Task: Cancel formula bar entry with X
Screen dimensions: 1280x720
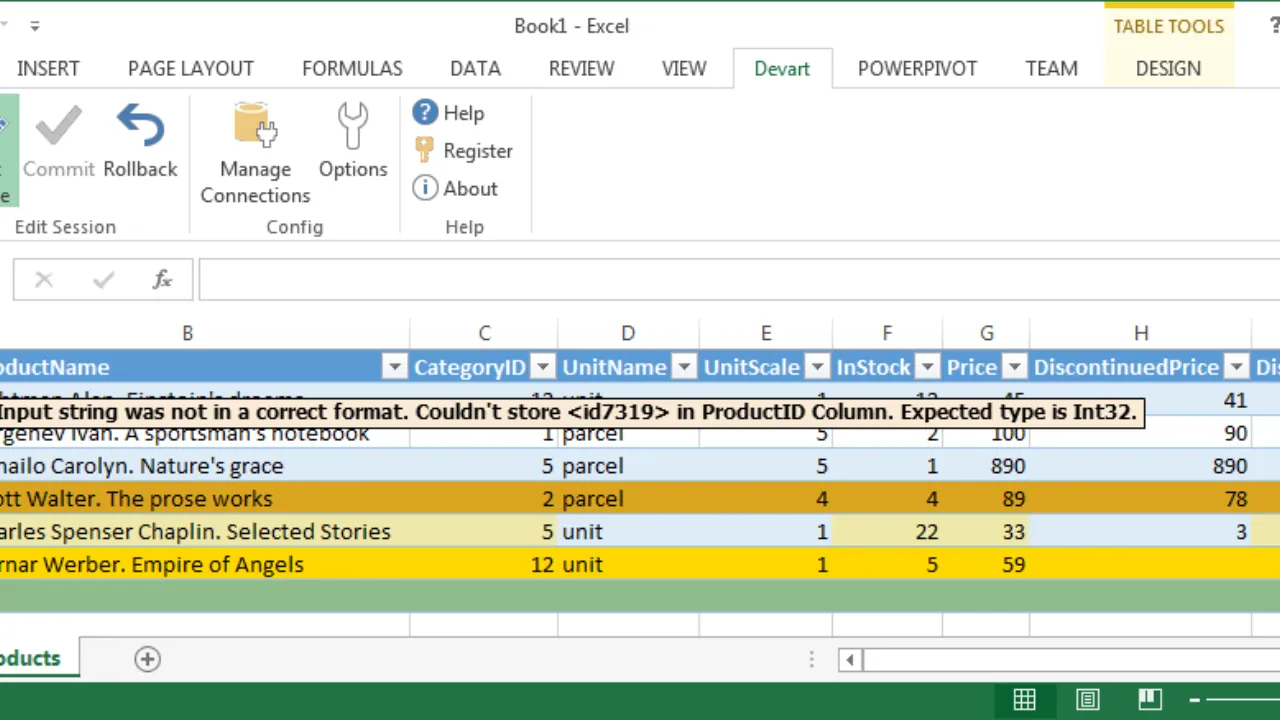Action: pos(44,280)
